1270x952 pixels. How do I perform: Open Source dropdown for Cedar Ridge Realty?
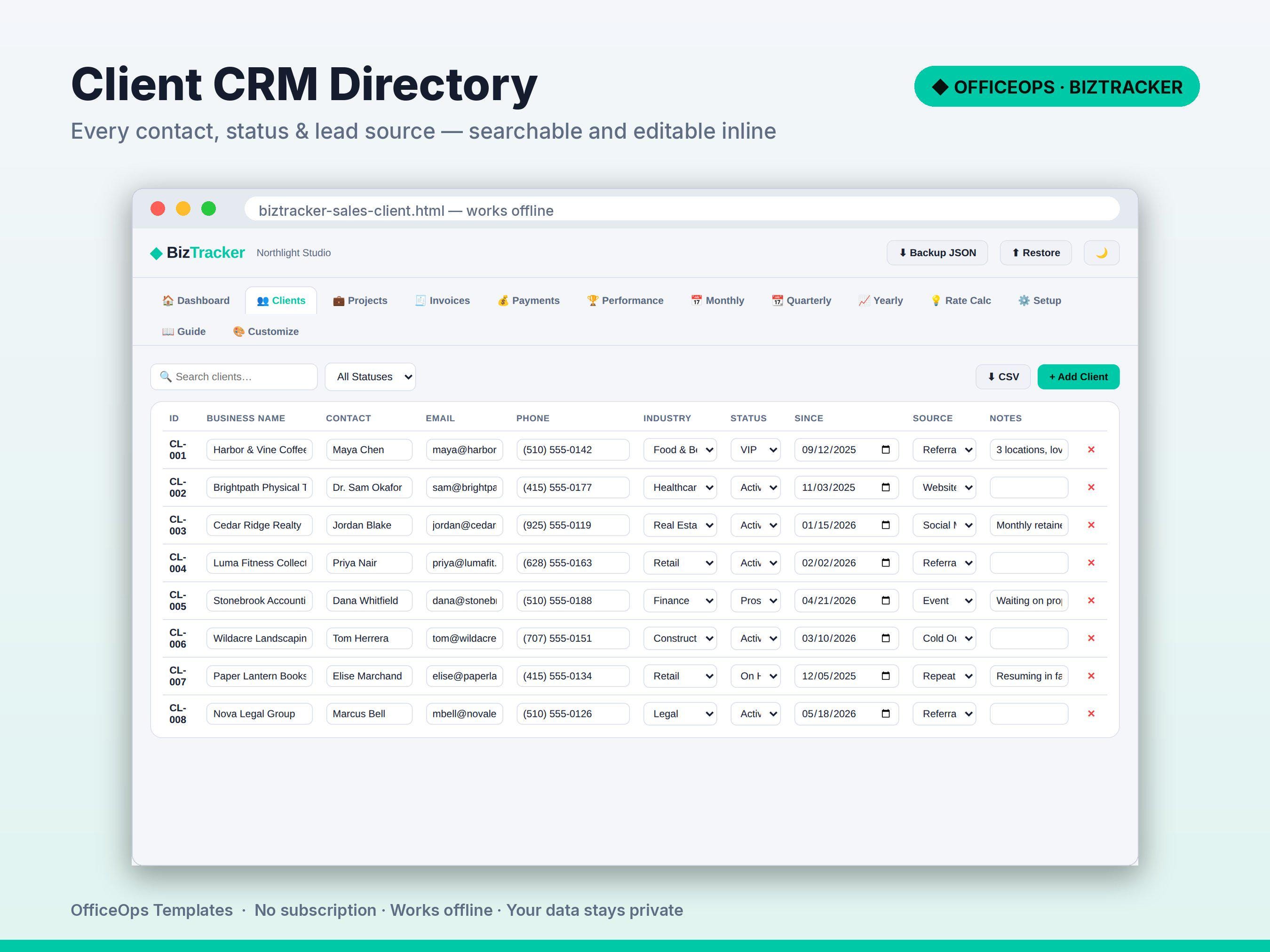(944, 525)
